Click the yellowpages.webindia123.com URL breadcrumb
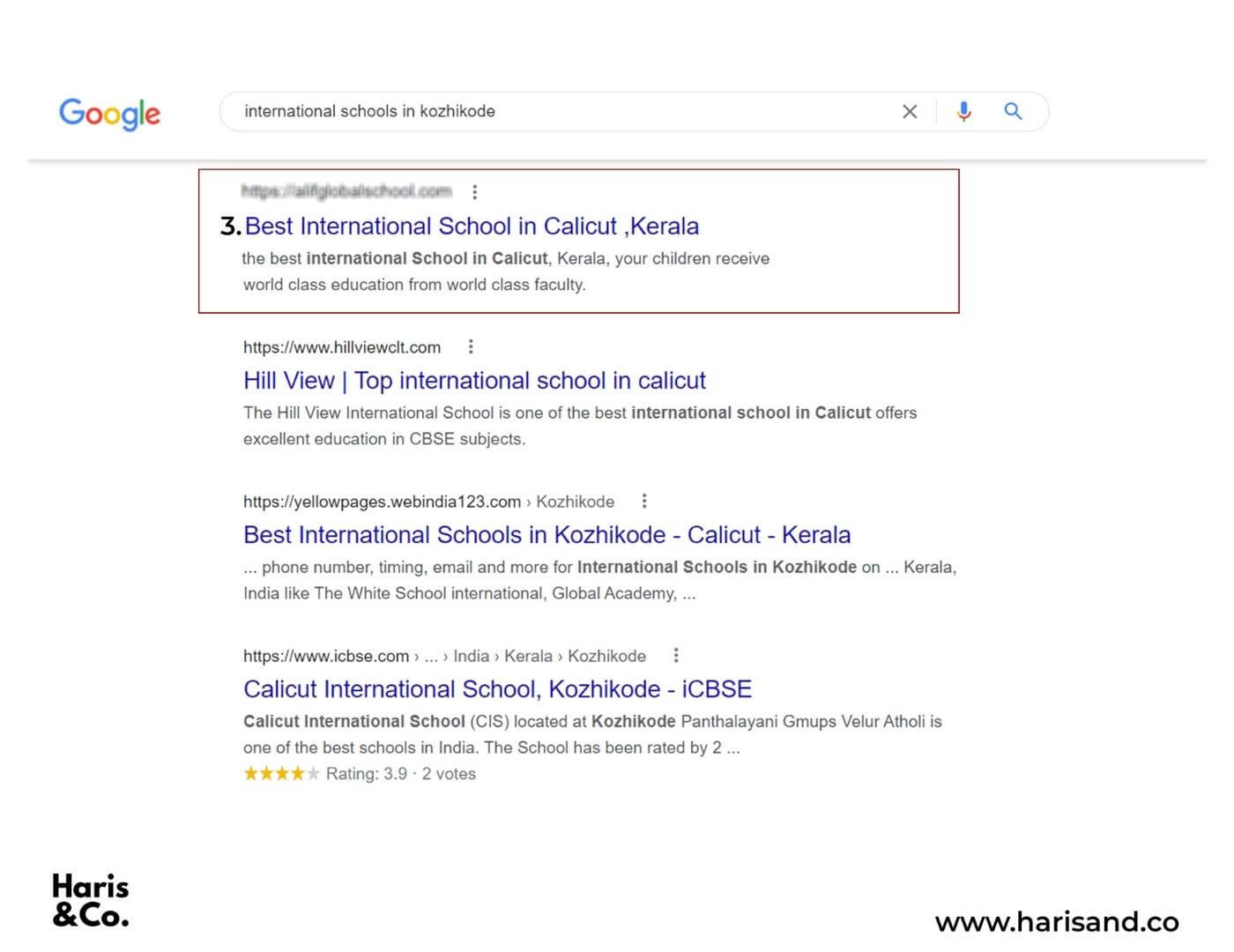Screen dimensions: 1234x952 pos(428,502)
